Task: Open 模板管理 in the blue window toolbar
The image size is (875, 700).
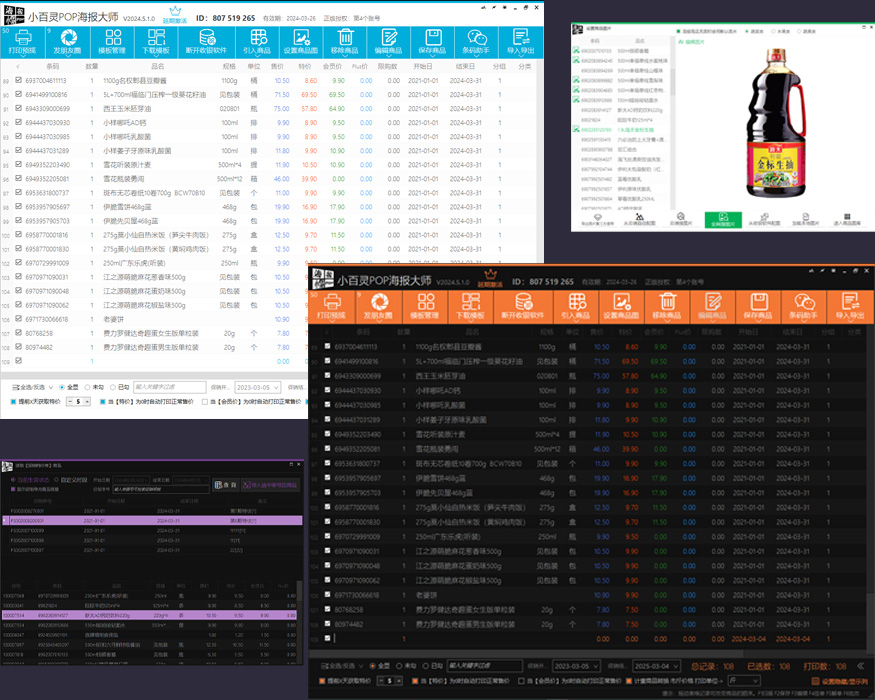Action: click(x=112, y=42)
